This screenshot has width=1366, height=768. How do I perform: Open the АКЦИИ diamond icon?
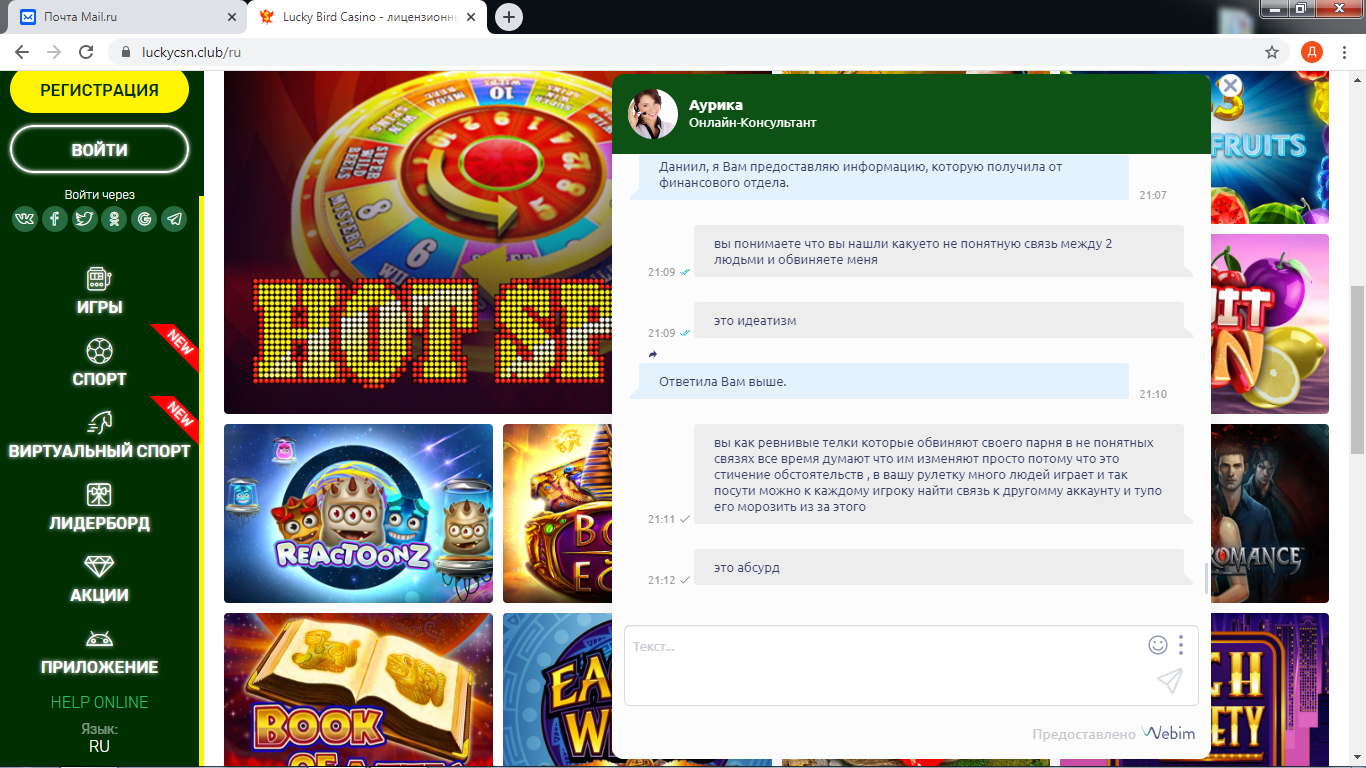coord(99,567)
